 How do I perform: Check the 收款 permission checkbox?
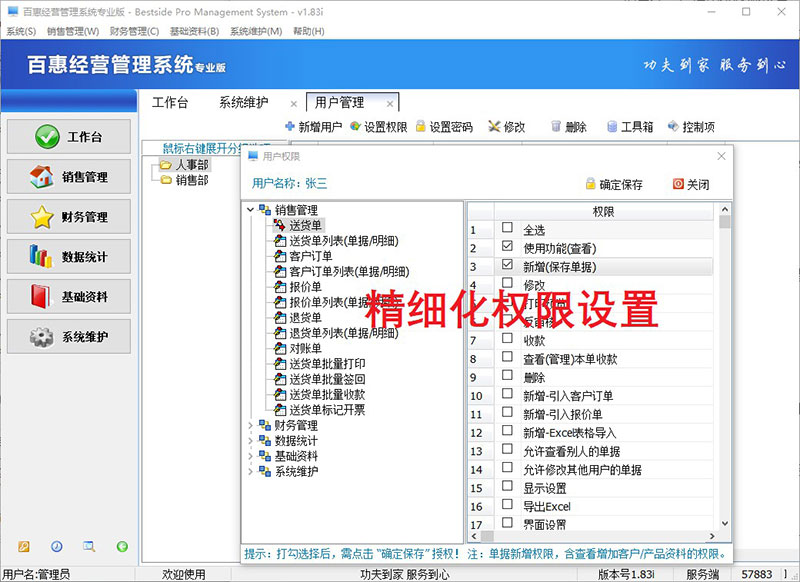coord(507,338)
